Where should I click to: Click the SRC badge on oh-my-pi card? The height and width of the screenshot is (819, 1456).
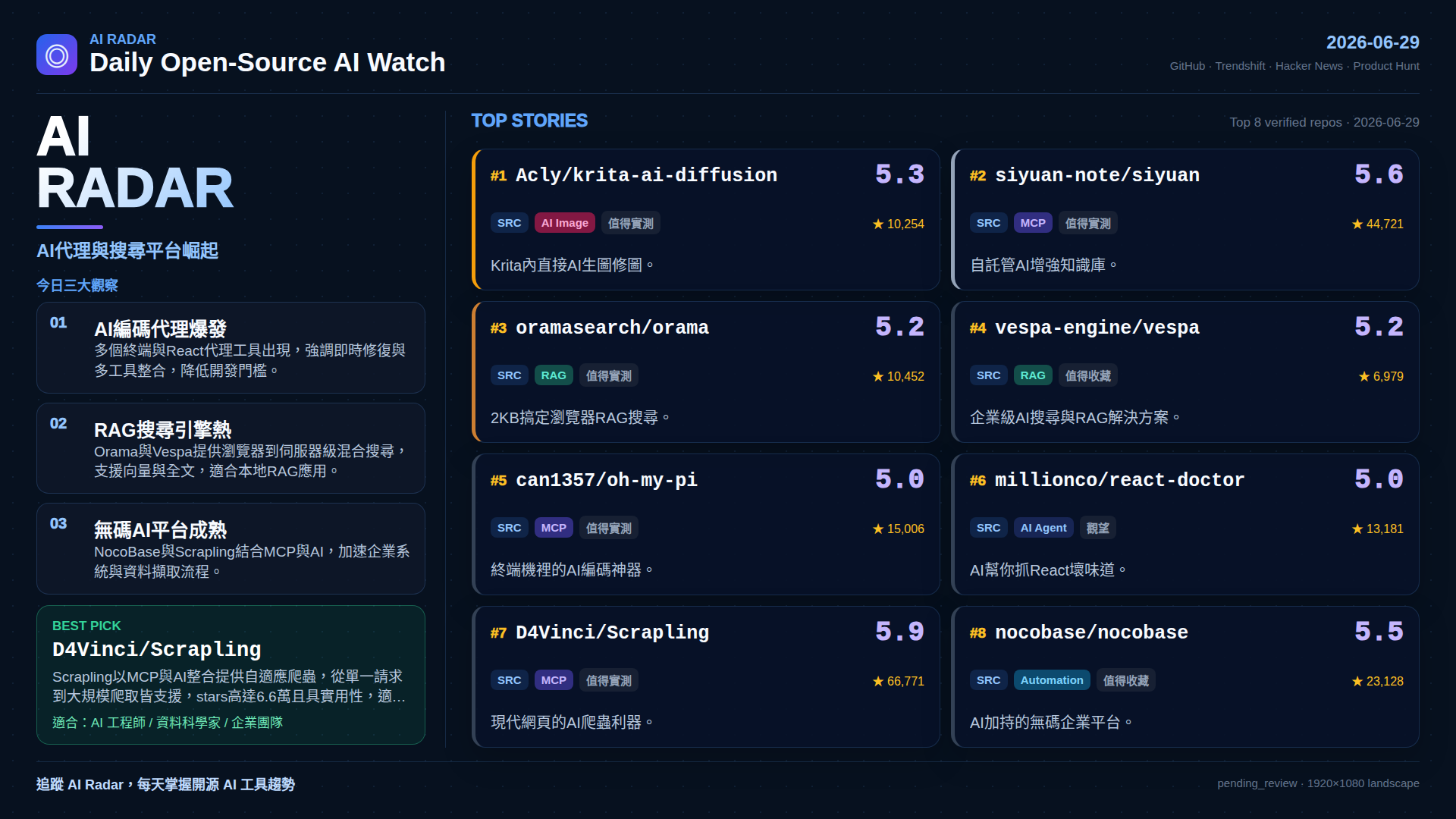point(509,528)
